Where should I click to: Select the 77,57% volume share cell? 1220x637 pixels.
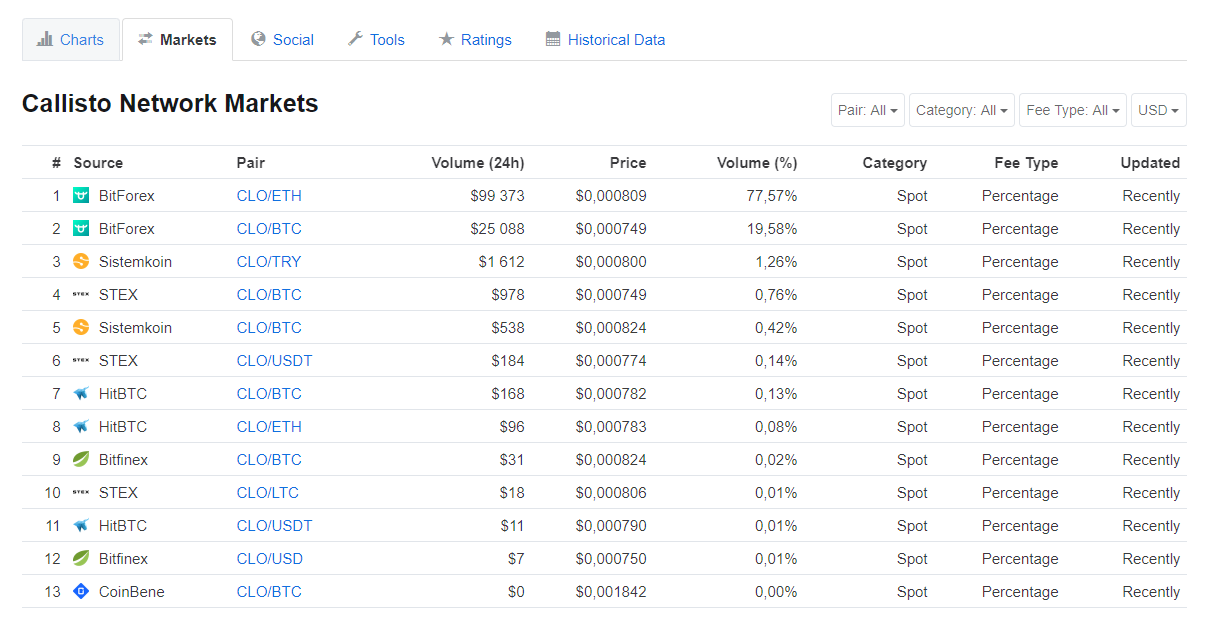click(x=772, y=196)
